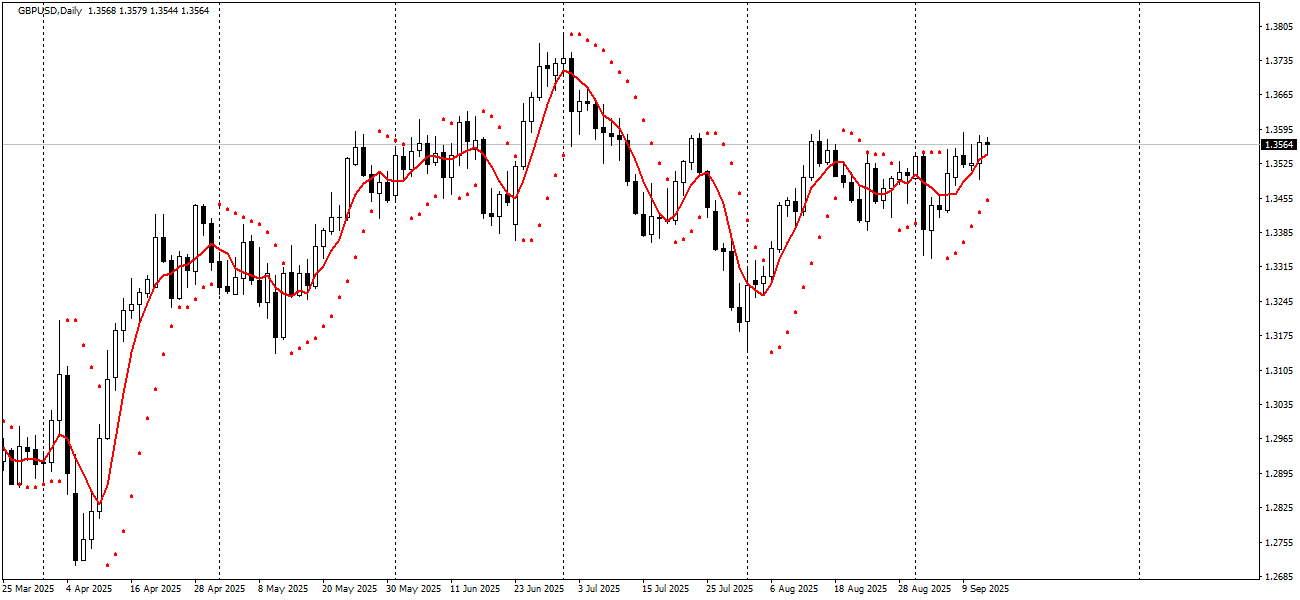Click the 6 Aug 2025 date label
1300x600 pixels.
[792, 589]
